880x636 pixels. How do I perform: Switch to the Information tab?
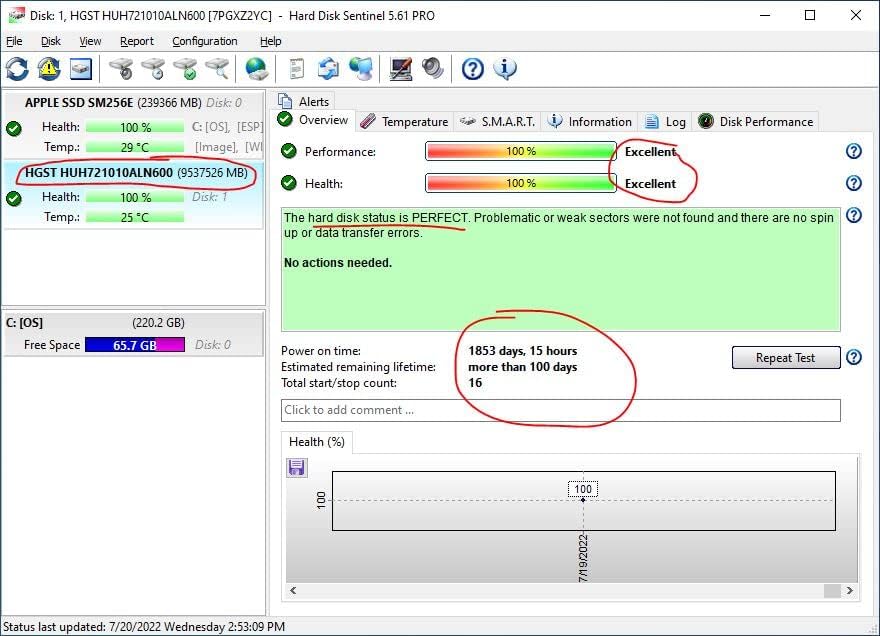pyautogui.click(x=589, y=122)
